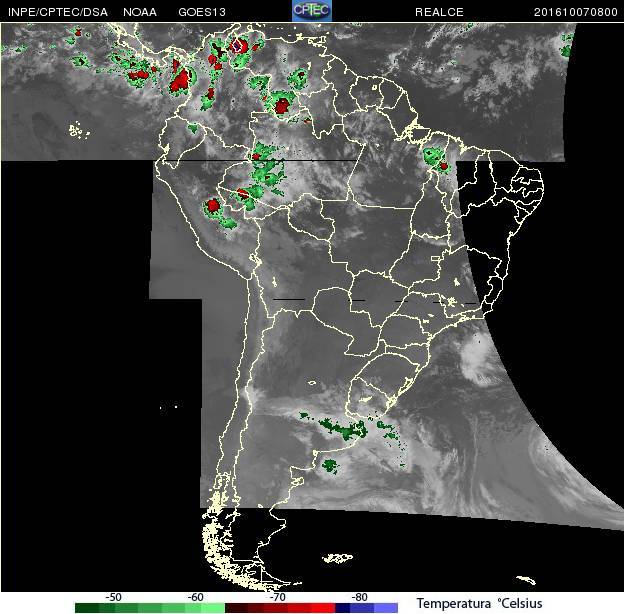Click the blue segment of color scale
The width and height of the screenshot is (624, 614).
pyautogui.click(x=362, y=608)
